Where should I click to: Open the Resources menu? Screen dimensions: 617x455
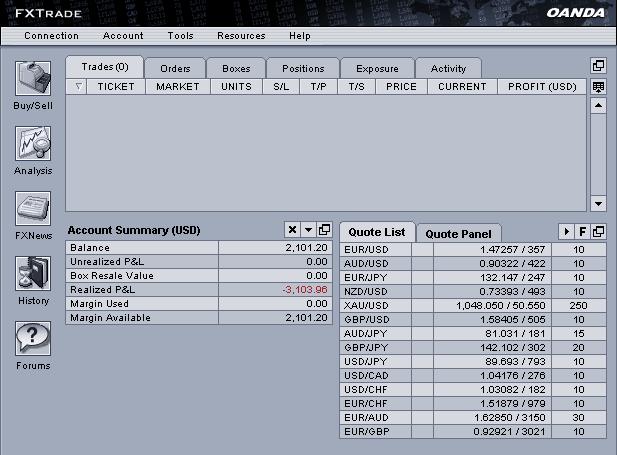(241, 36)
